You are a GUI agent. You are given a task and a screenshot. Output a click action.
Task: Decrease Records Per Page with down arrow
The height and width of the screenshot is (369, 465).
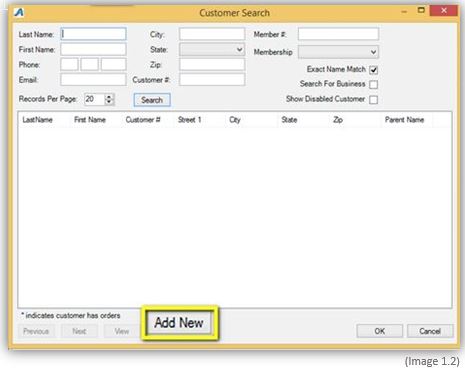pos(109,102)
